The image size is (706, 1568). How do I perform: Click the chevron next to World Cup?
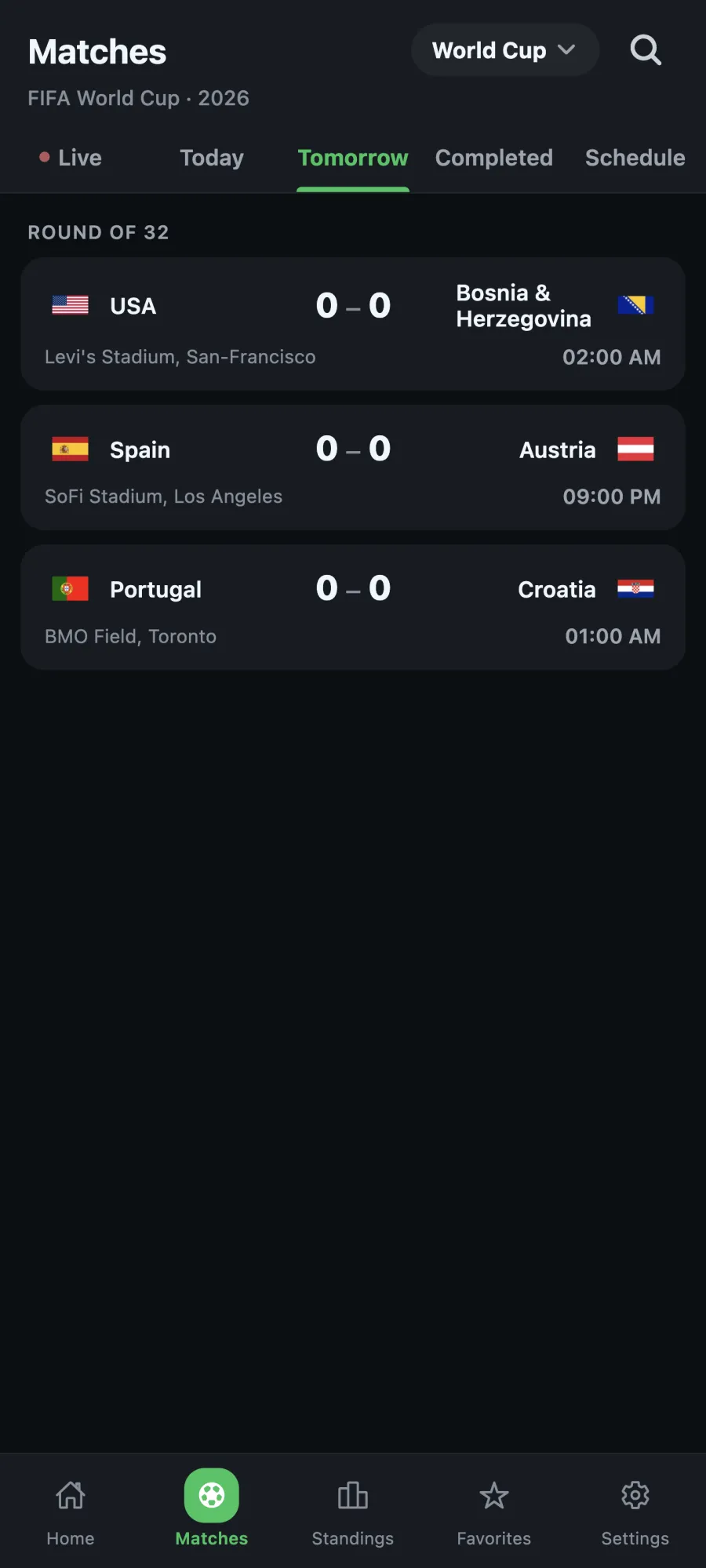tap(566, 50)
